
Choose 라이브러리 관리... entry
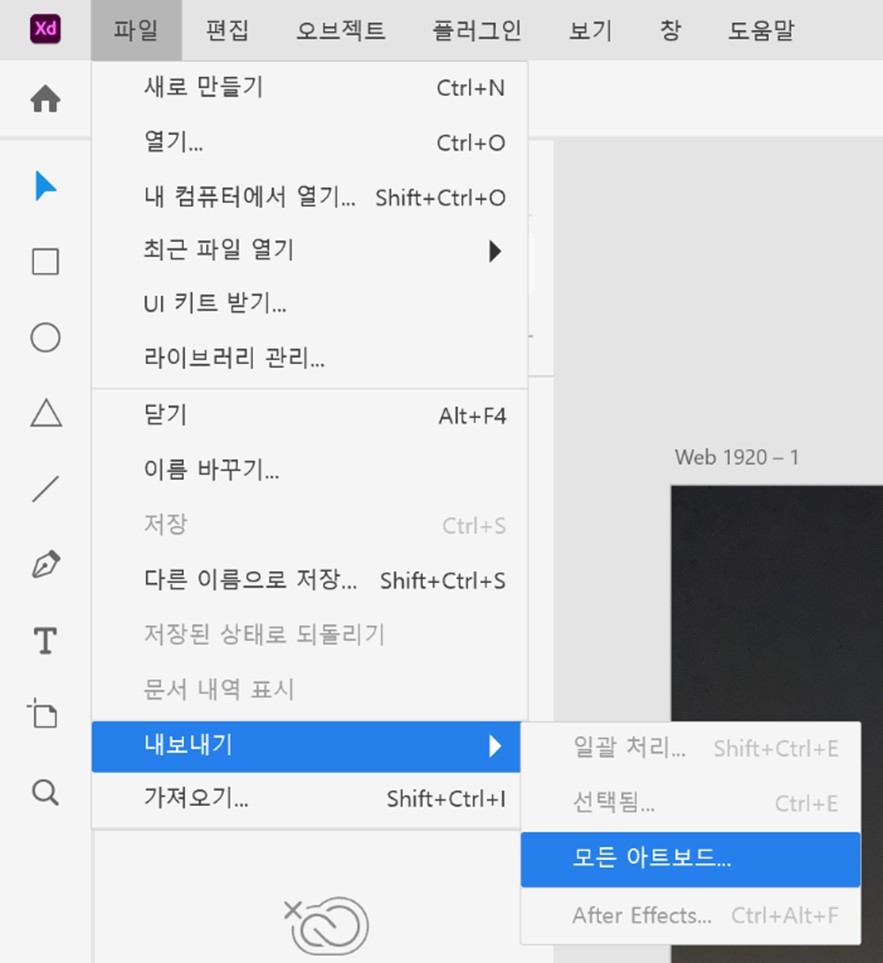click(309, 357)
